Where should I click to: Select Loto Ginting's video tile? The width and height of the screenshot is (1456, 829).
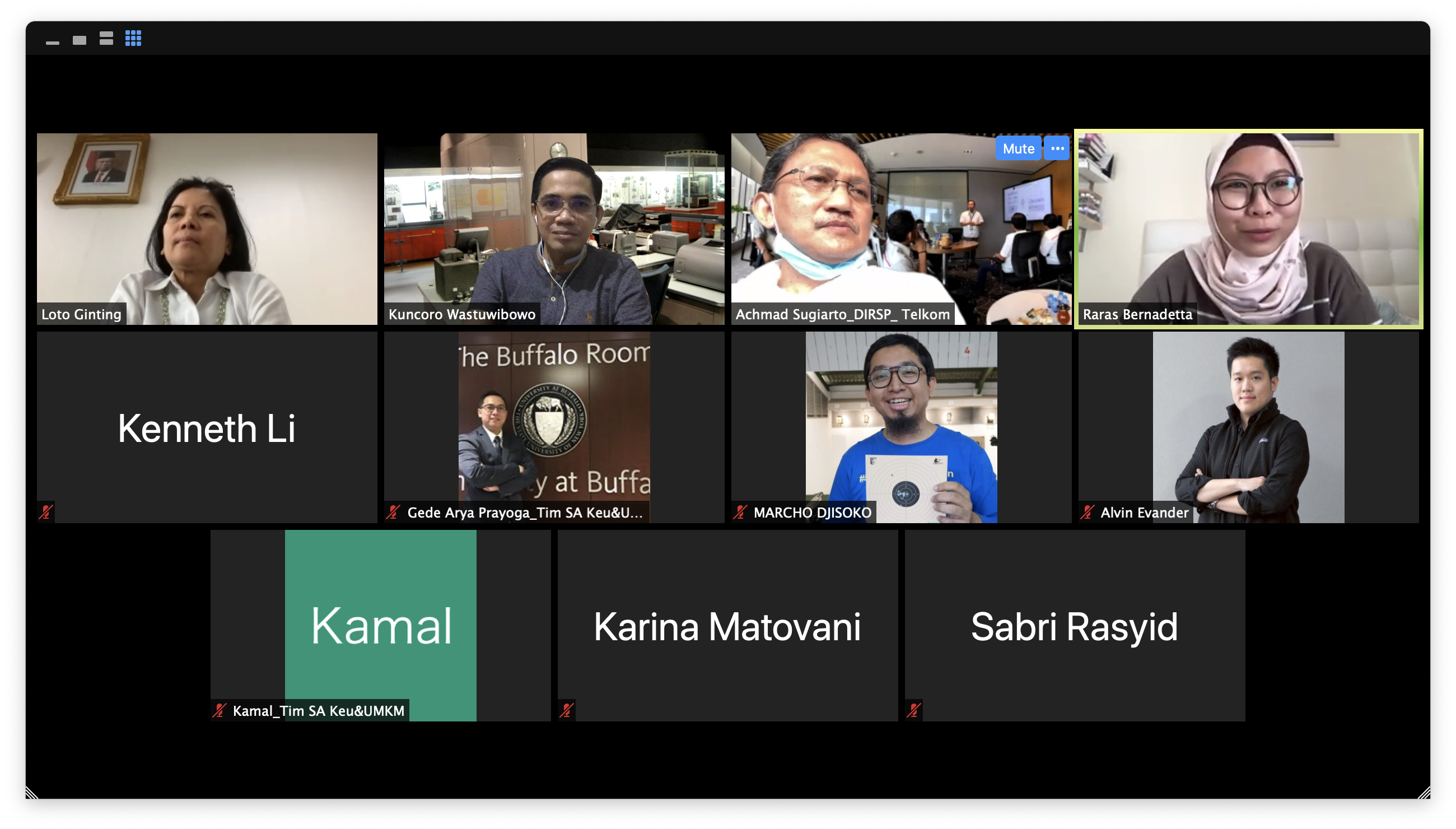[207, 229]
